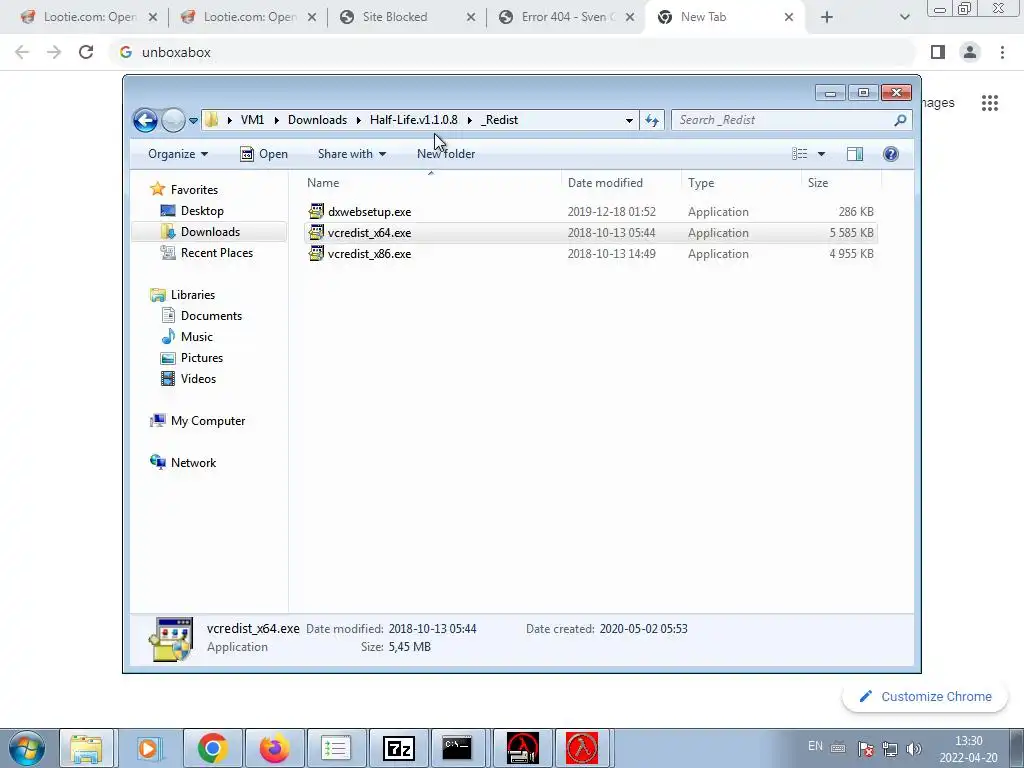Viewport: 1024px width, 768px height.
Task: Open the Windows Start button
Action: point(26,748)
